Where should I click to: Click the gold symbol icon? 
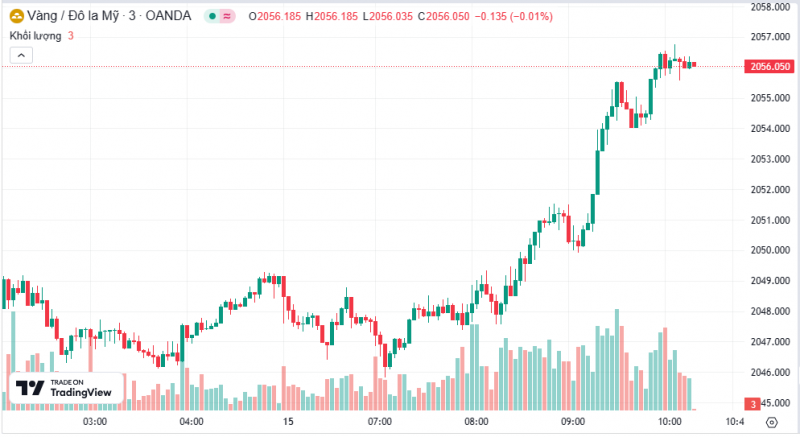(x=16, y=17)
